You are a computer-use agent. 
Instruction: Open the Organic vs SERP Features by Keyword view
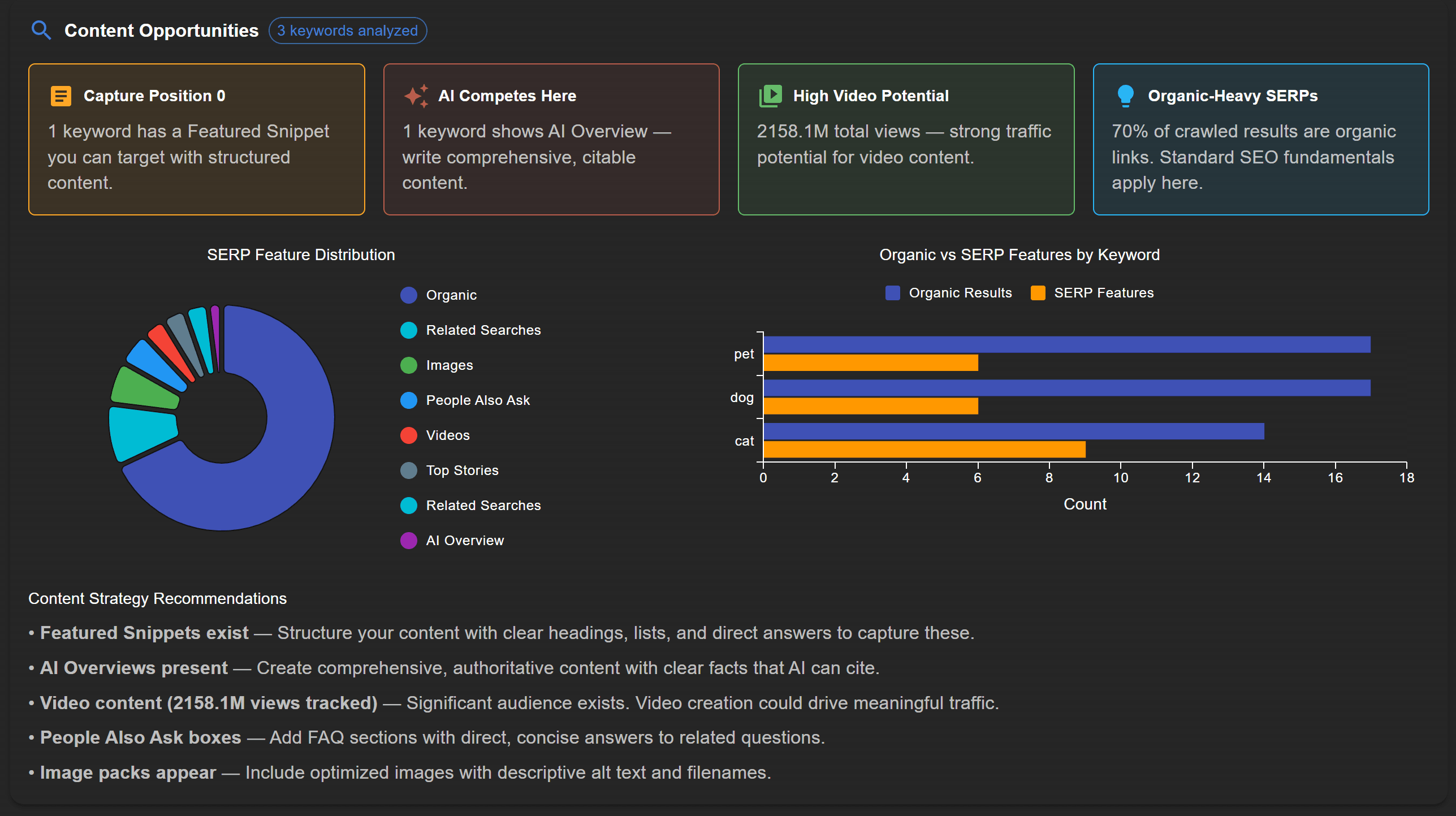click(x=1019, y=254)
